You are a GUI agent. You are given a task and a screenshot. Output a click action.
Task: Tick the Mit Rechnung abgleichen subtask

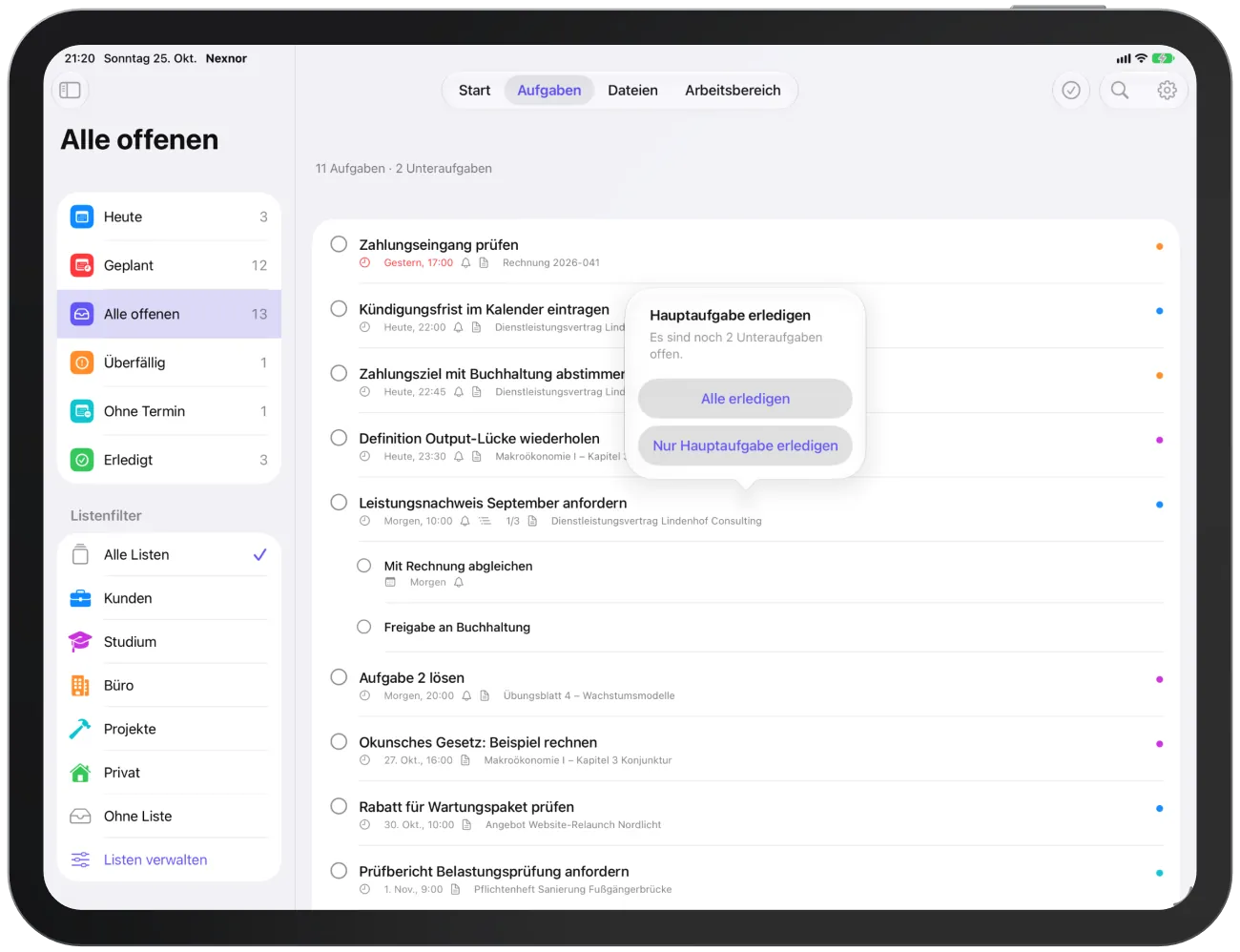[363, 566]
